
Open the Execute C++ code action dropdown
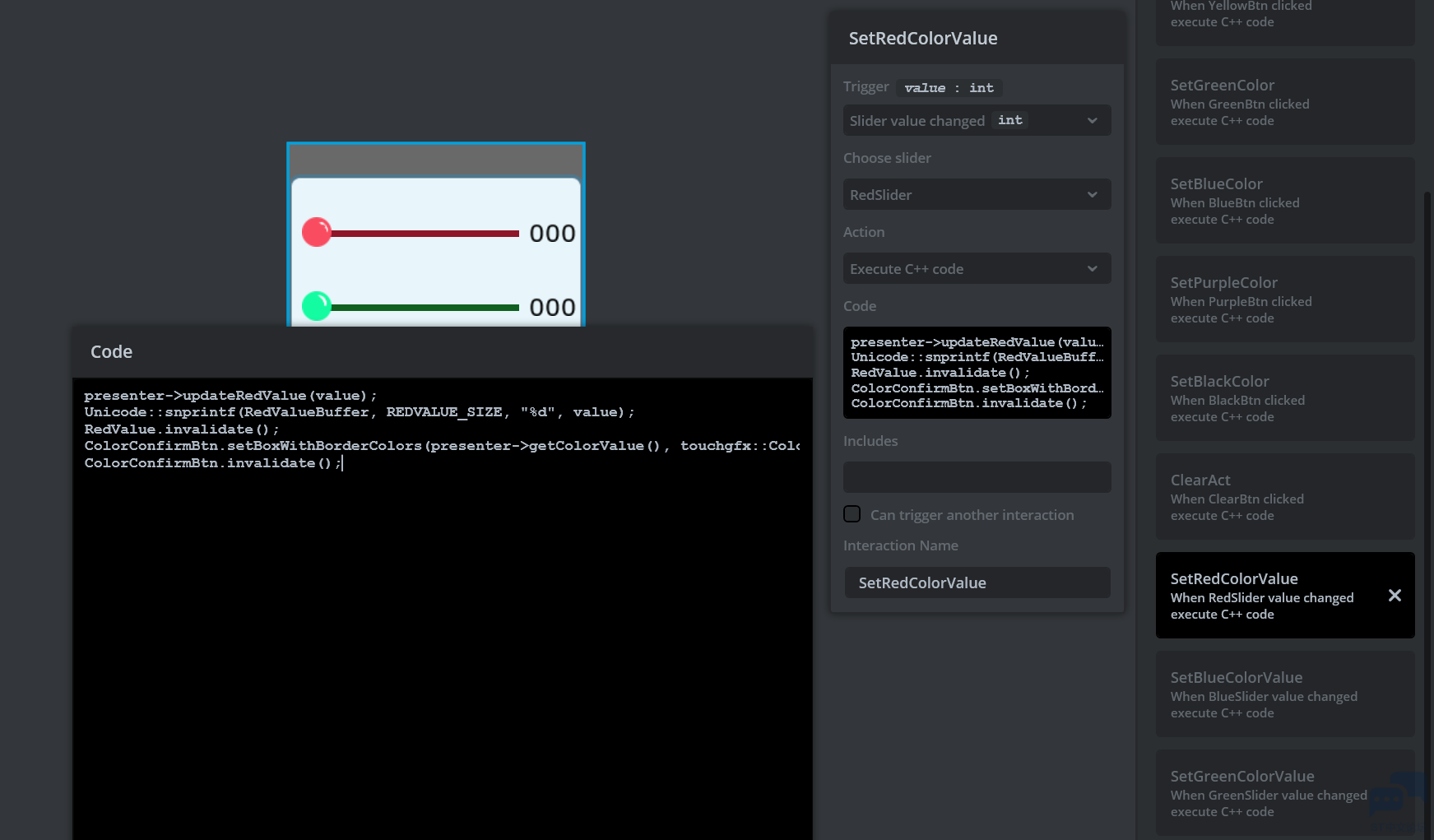point(977,269)
